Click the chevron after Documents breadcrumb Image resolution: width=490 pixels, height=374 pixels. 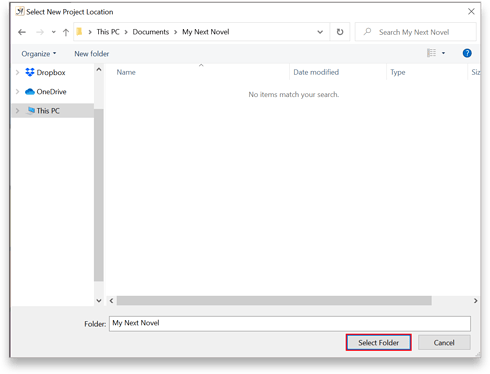point(175,32)
